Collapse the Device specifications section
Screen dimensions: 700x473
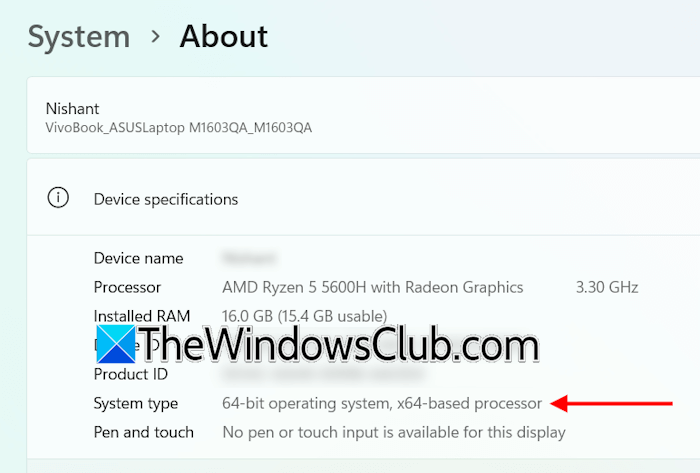pos(363,198)
